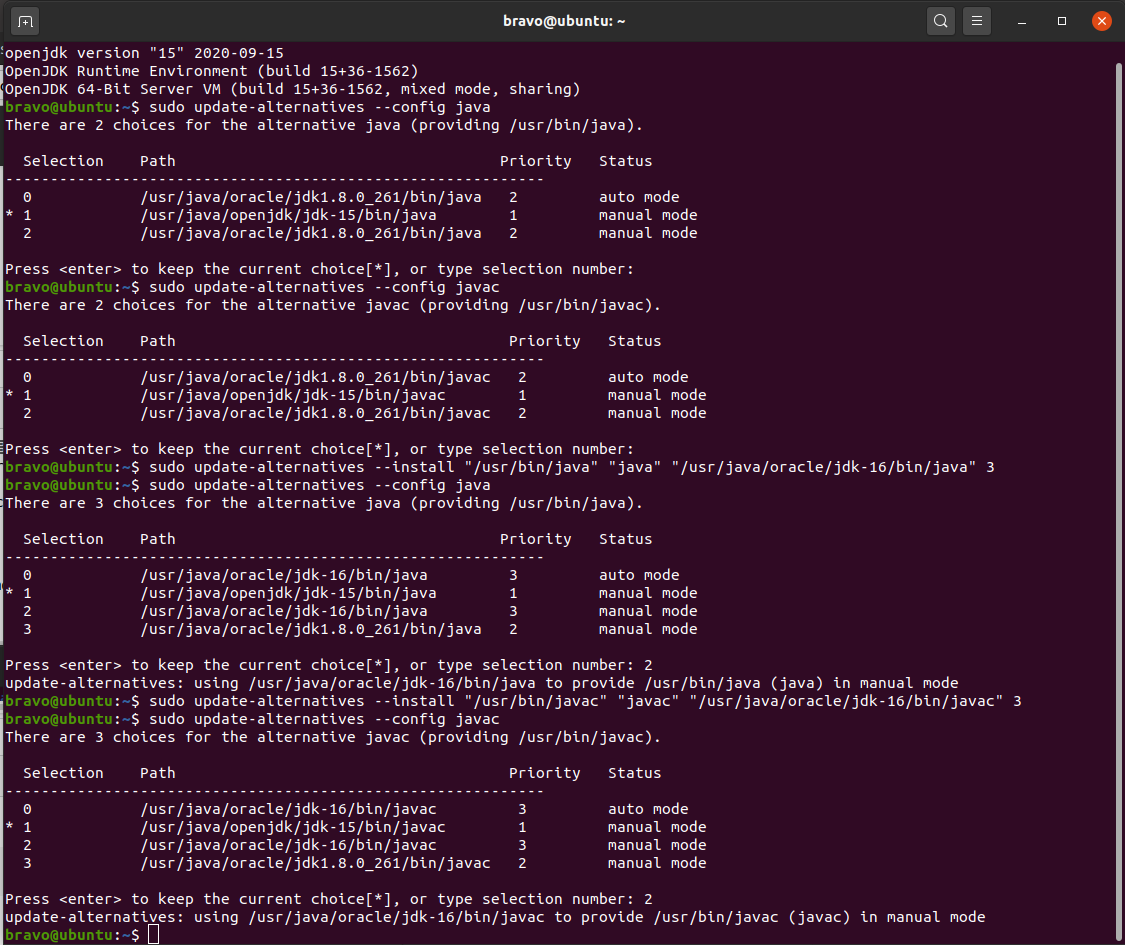Viewport: 1125px width, 945px height.
Task: Click path openjdk/jdk-15/bin/java in the first table
Action: (288, 215)
